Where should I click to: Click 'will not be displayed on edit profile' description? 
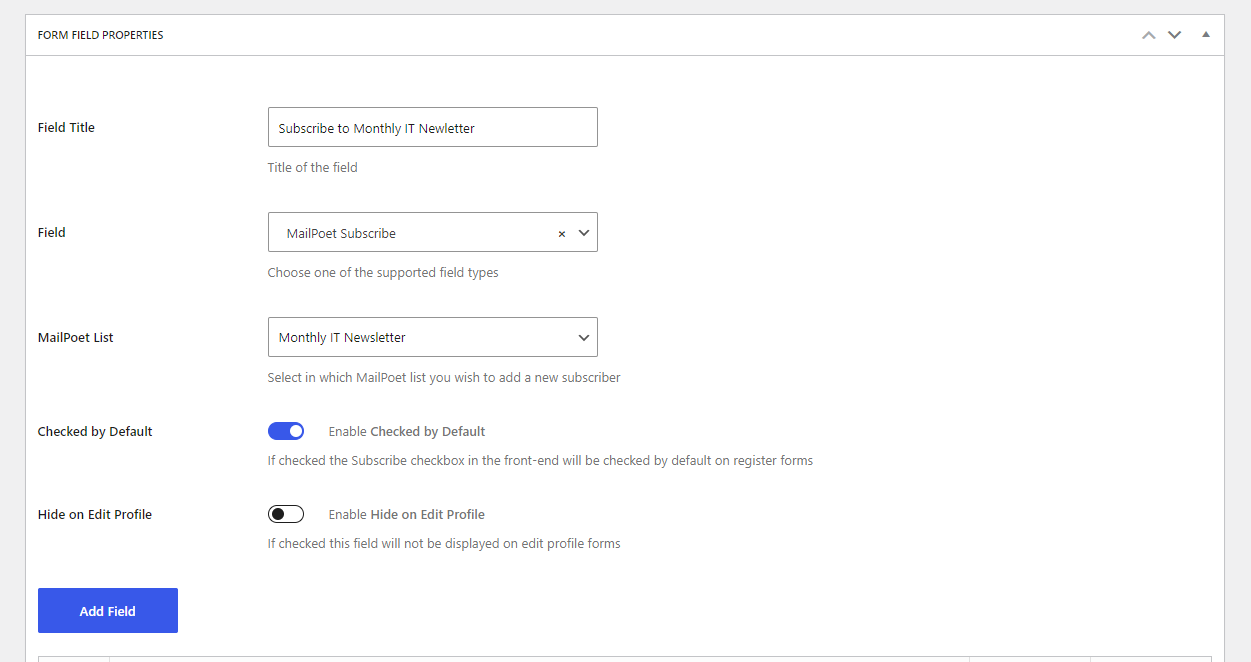[444, 543]
